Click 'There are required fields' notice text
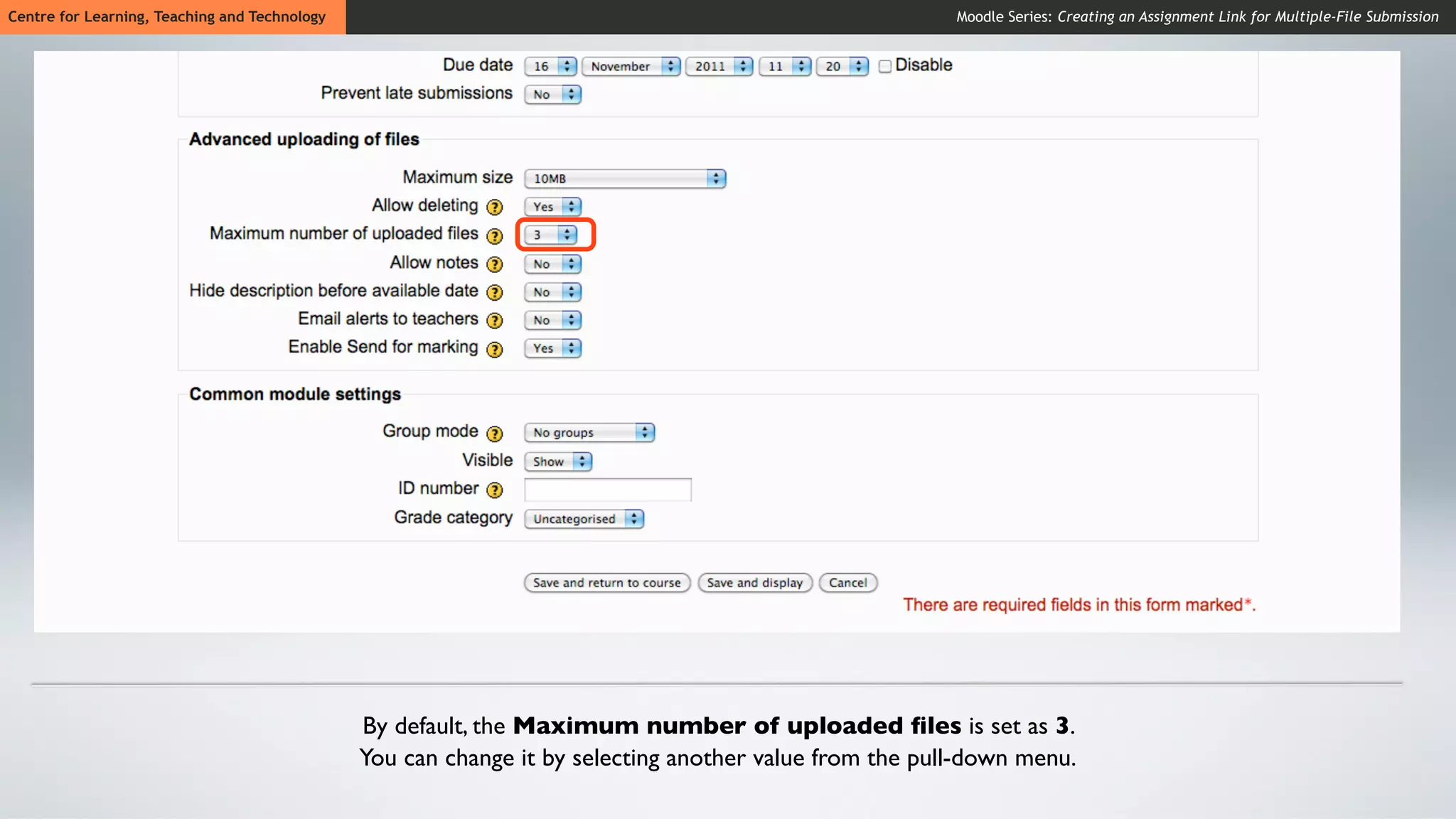Viewport: 1456px width, 819px height. 1079,605
